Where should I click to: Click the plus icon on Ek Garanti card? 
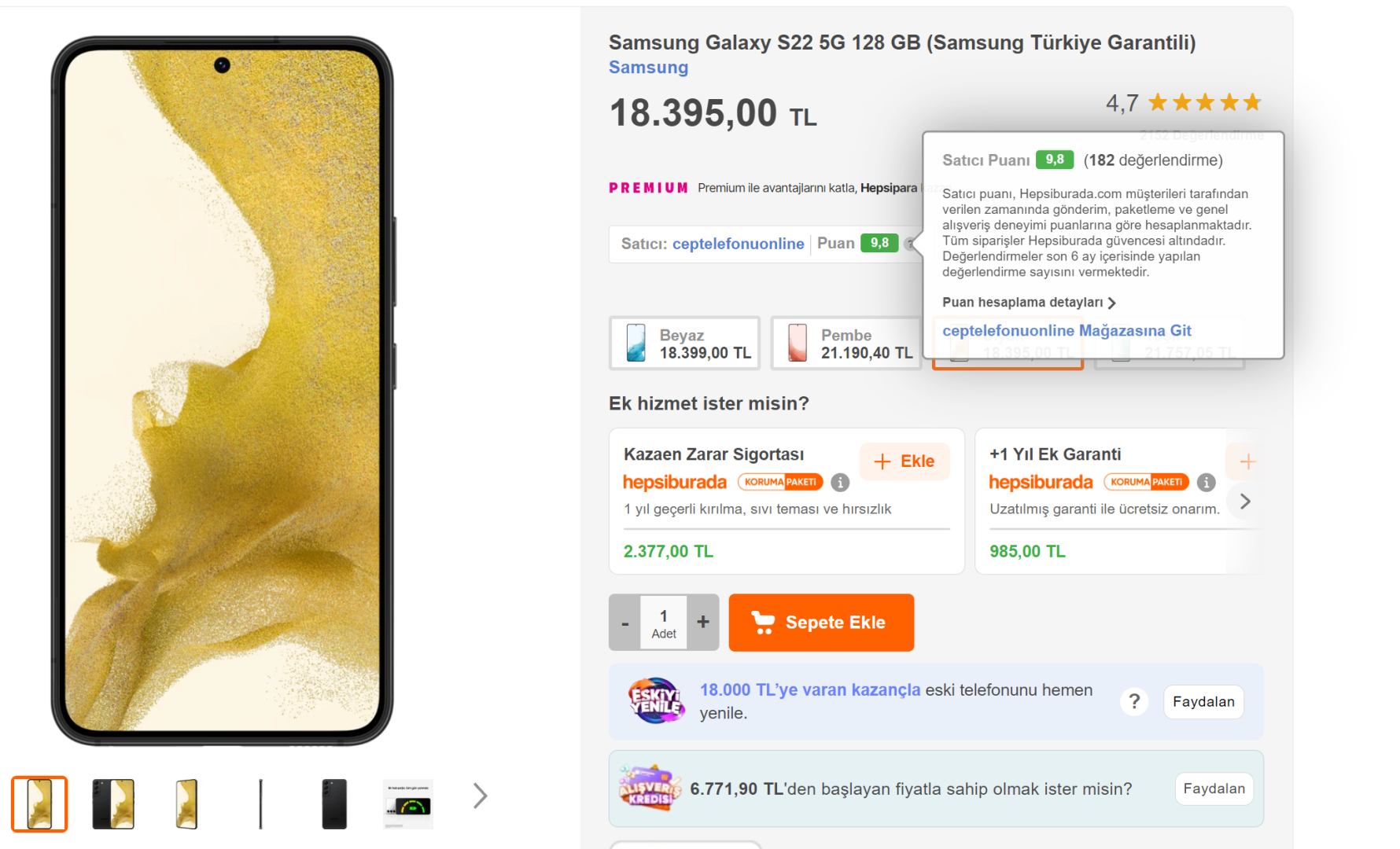(x=1247, y=461)
